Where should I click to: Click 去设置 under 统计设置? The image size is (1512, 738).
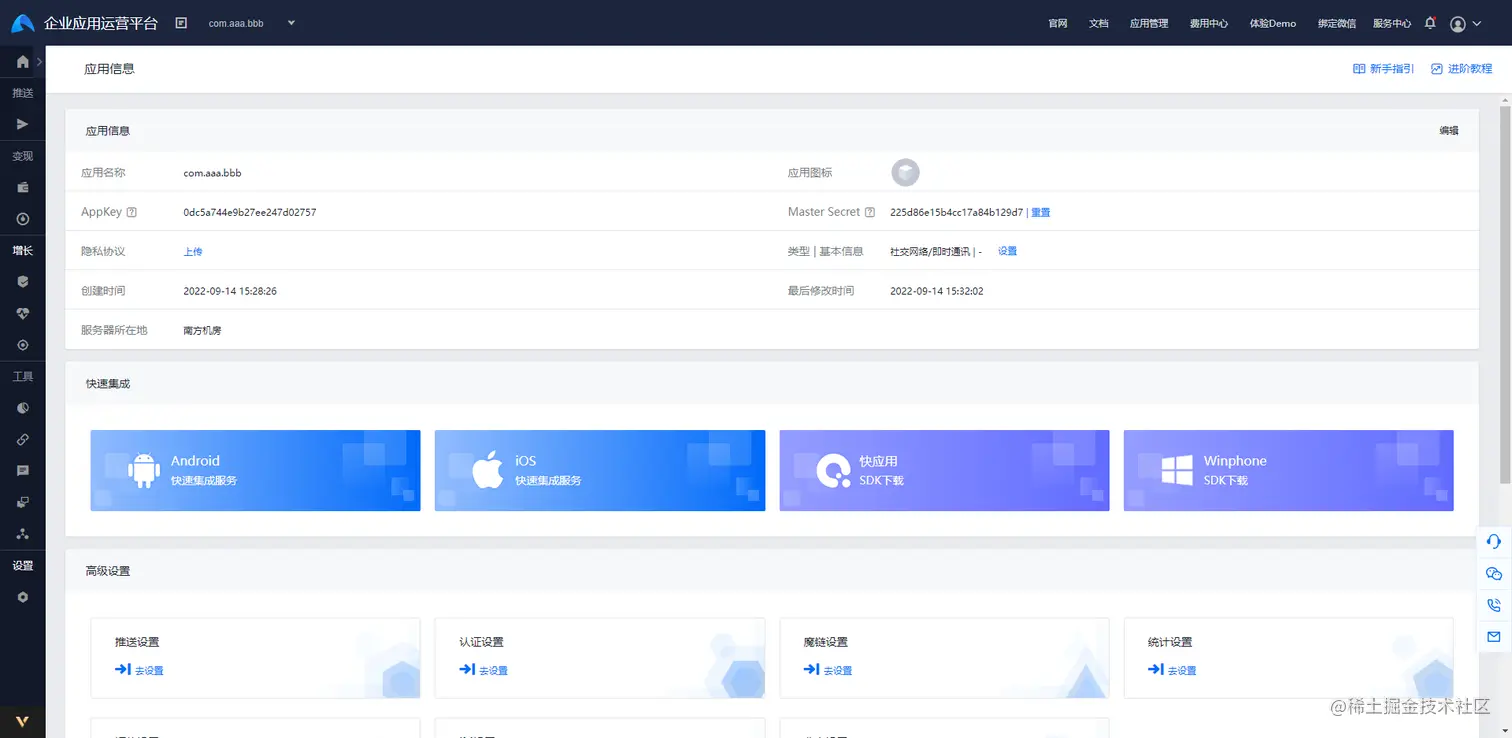pyautogui.click(x=1172, y=670)
